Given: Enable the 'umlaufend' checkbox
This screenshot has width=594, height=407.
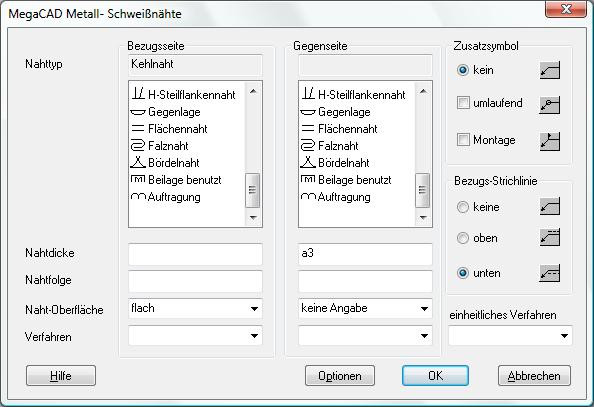Looking at the screenshot, I should point(463,103).
